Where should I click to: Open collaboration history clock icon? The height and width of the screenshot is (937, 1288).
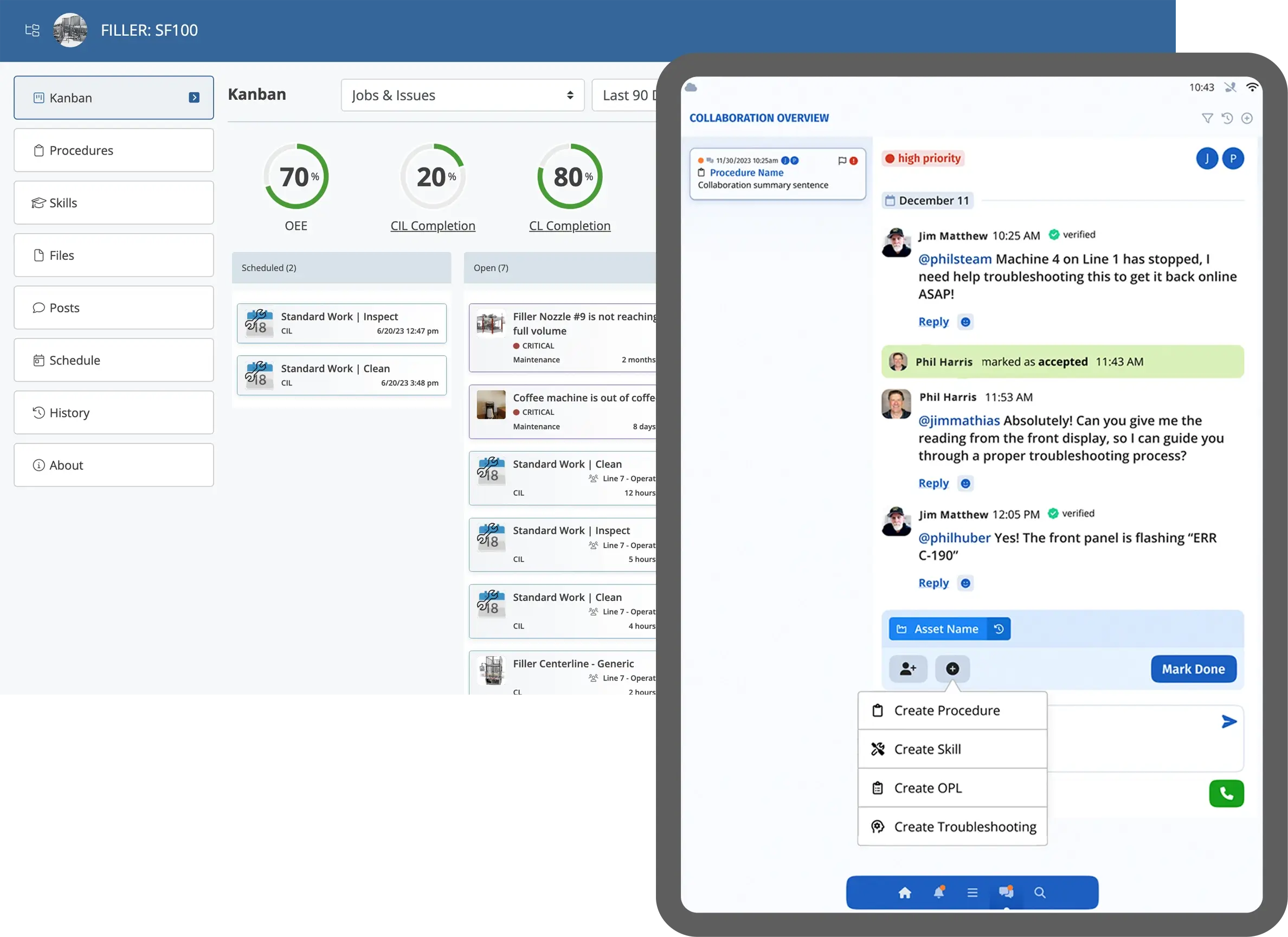click(x=1227, y=118)
